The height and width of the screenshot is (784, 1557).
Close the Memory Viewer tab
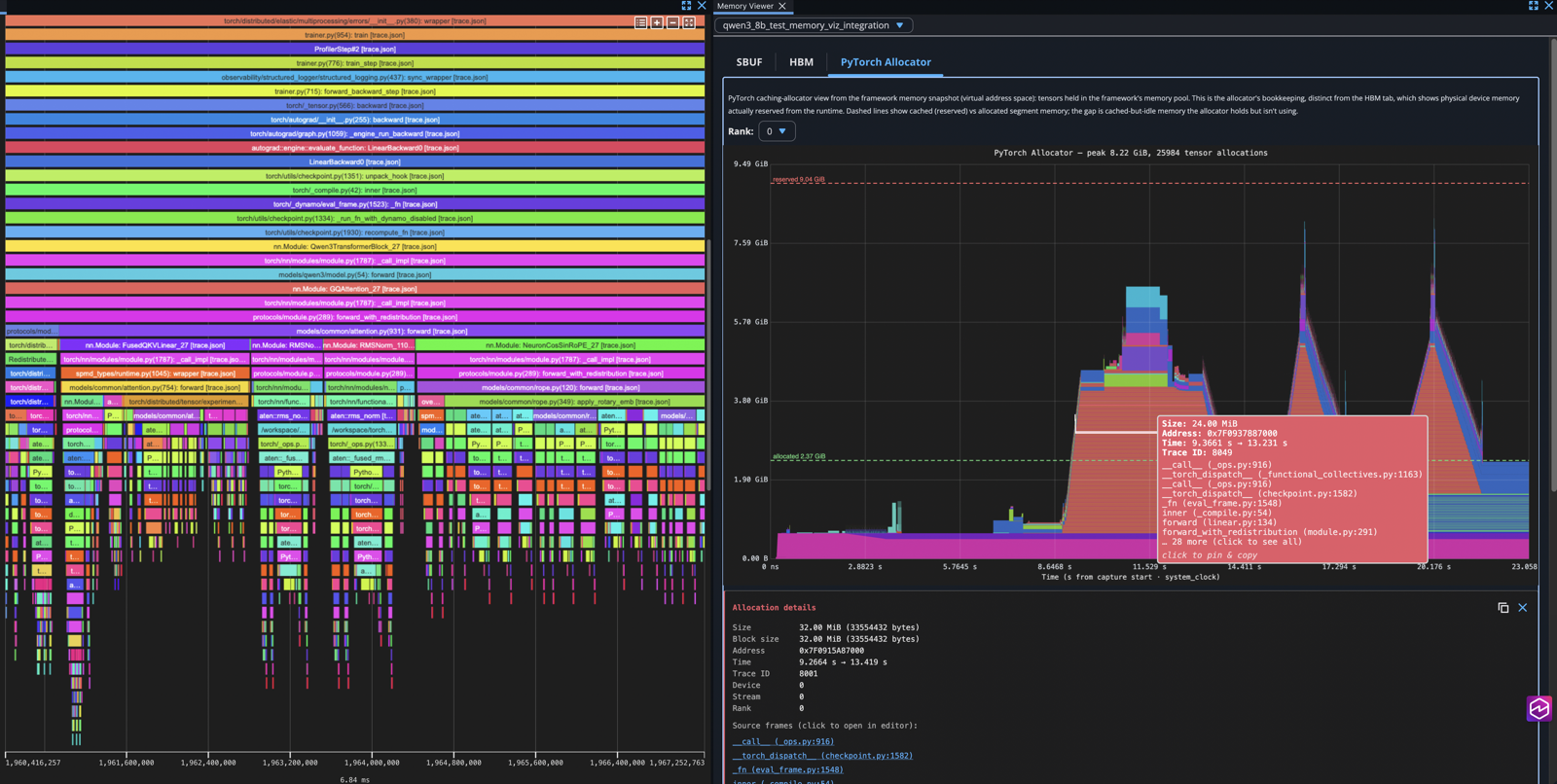(782, 6)
